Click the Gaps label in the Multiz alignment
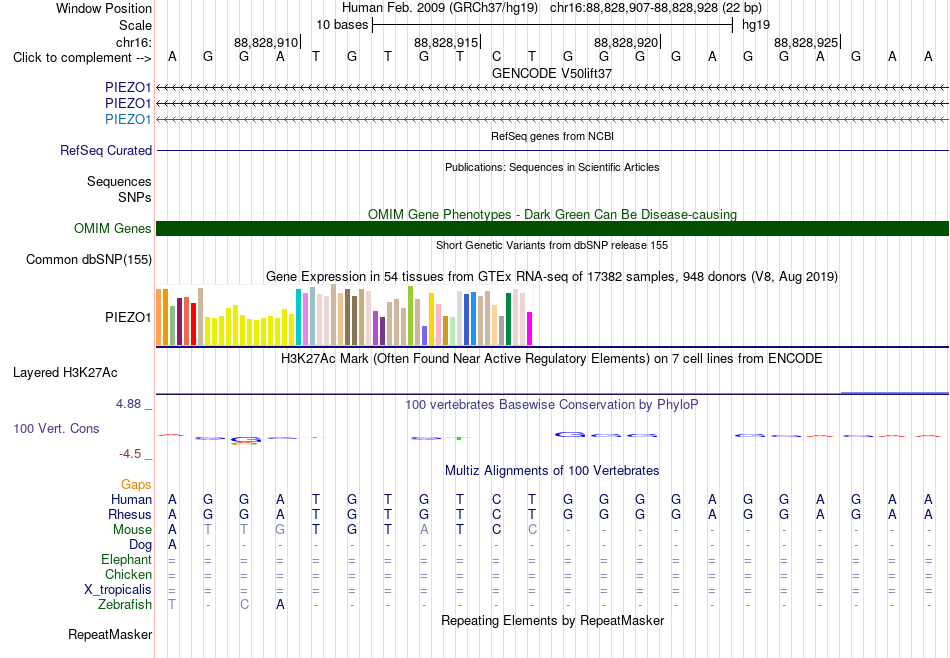 tap(136, 484)
